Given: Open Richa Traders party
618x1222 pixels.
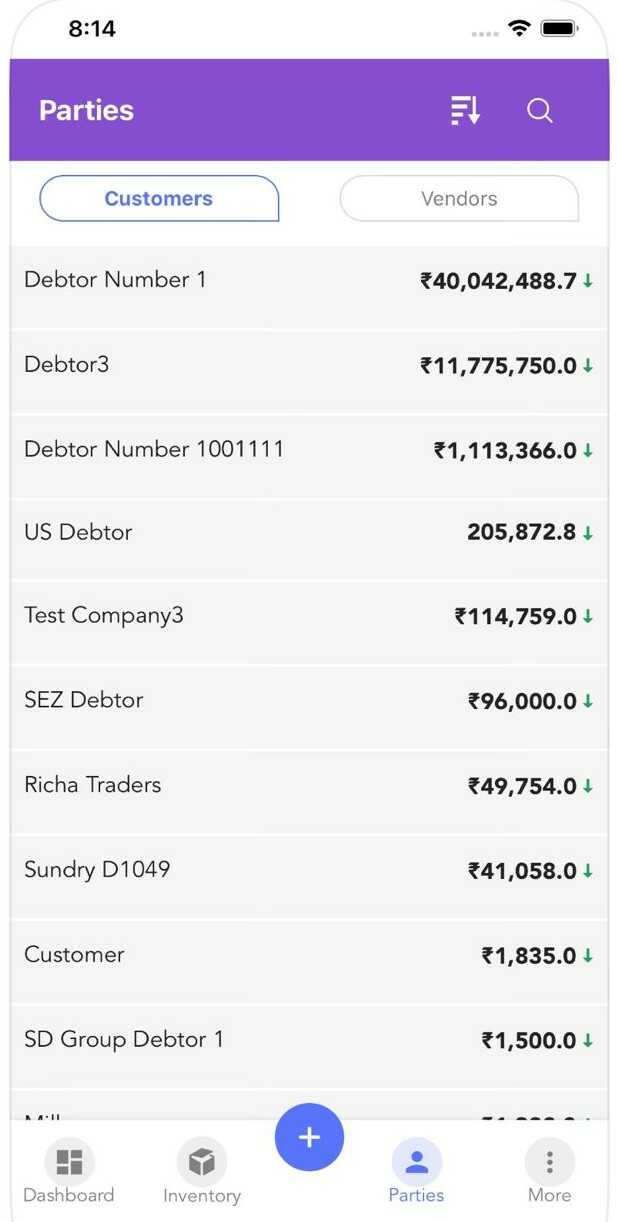Looking at the screenshot, I should pos(93,785).
